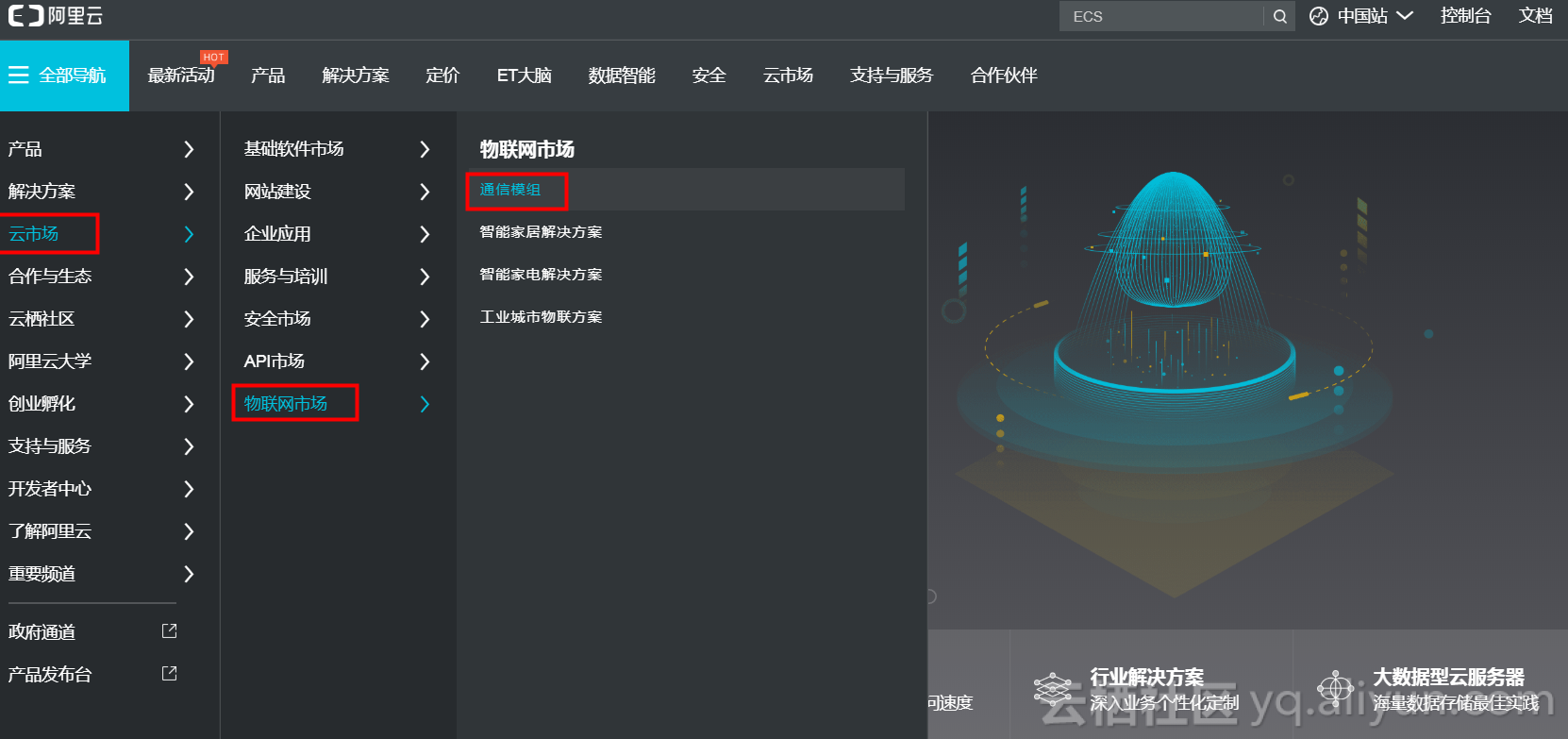The height and width of the screenshot is (739, 1568).
Task: Click the 物联网市场 panel heading
Action: pos(526,149)
